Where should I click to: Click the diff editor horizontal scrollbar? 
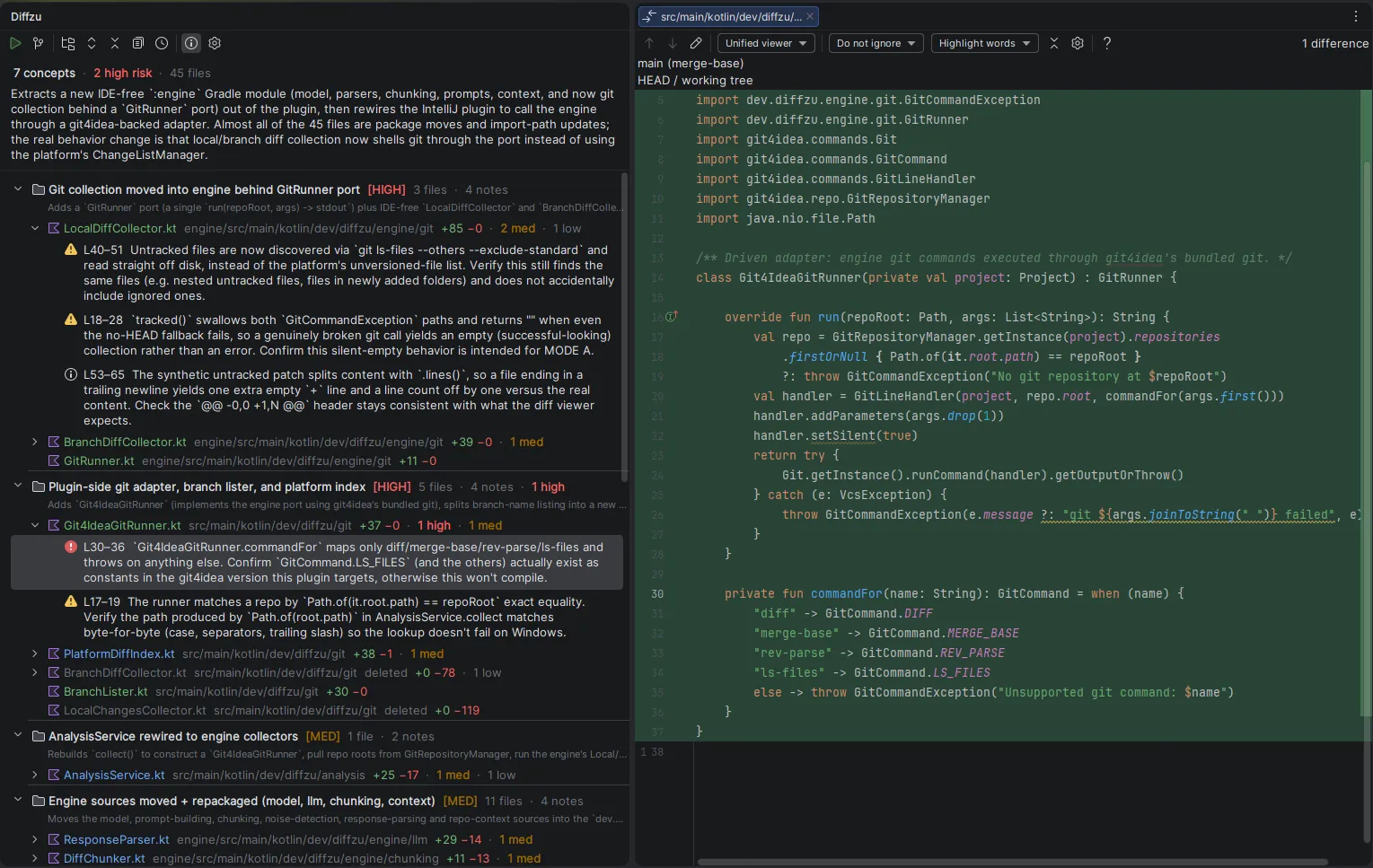1012,863
